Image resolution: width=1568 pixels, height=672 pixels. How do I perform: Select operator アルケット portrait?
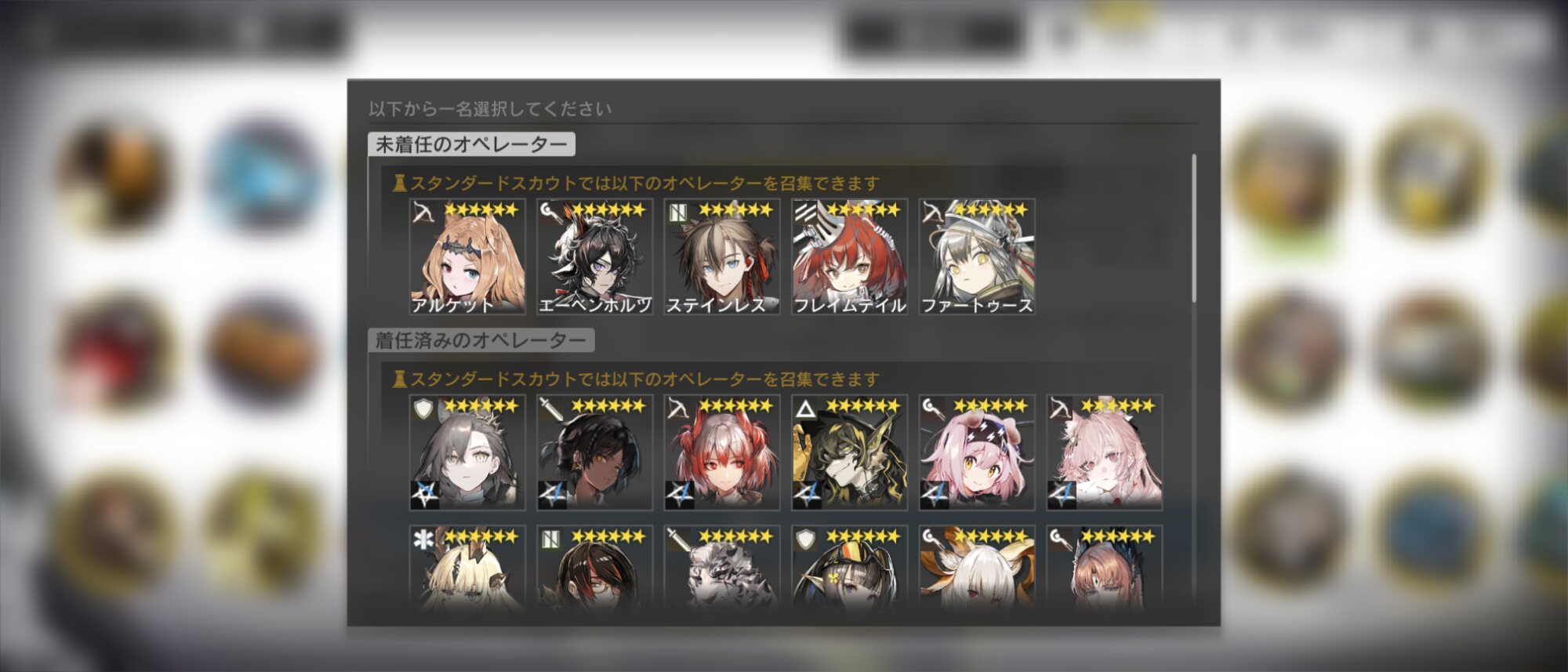(467, 257)
